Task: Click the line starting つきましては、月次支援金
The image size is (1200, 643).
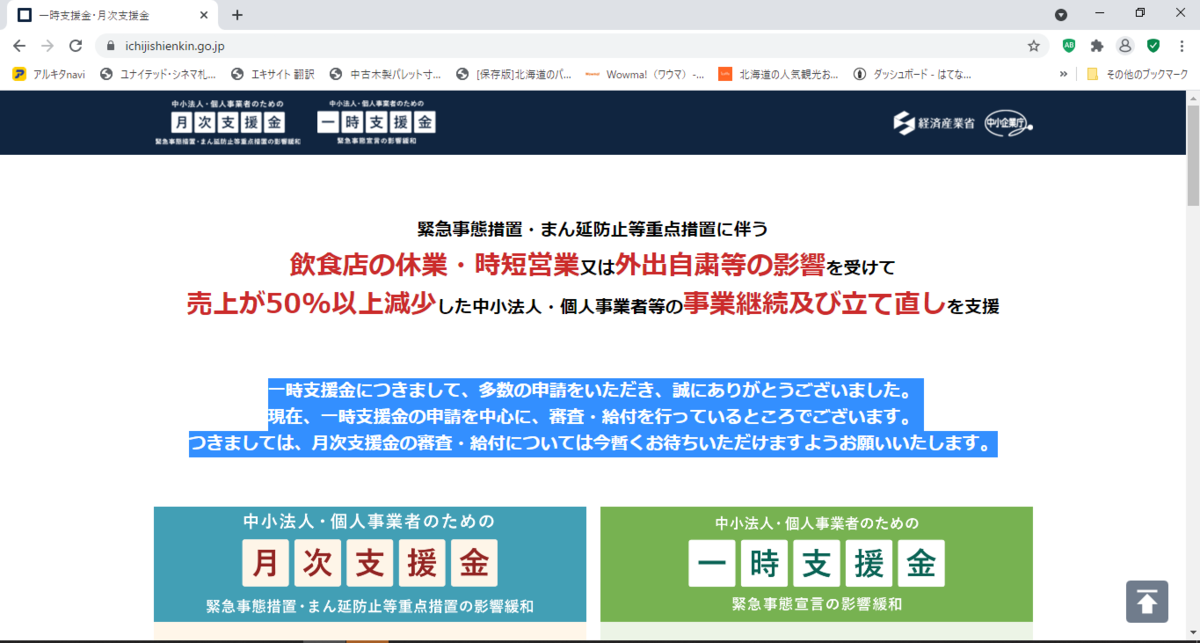Action: tap(595, 442)
